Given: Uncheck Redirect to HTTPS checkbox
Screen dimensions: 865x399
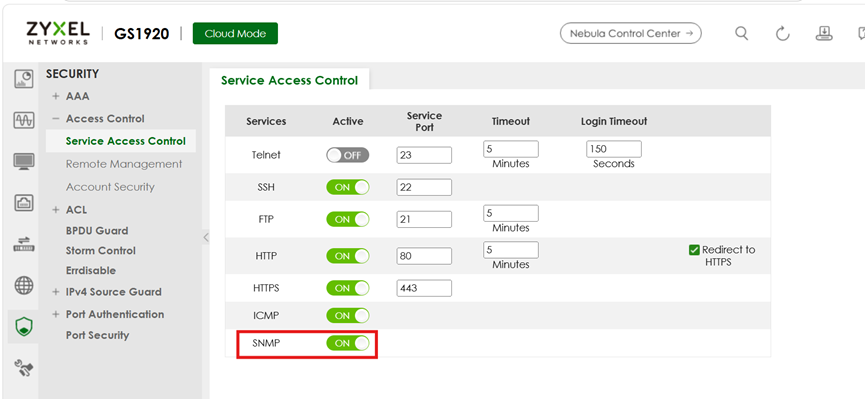Looking at the screenshot, I should (694, 250).
